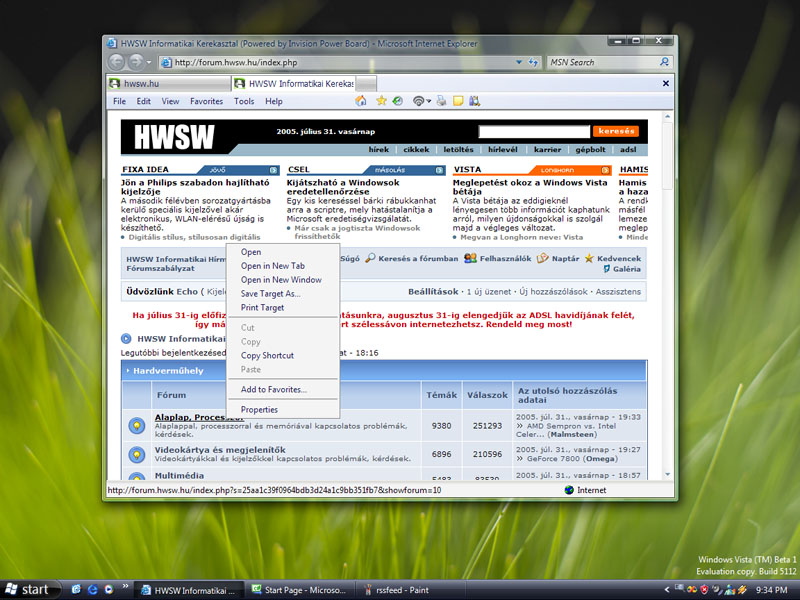Open Properties from the context menu

click(x=284, y=410)
